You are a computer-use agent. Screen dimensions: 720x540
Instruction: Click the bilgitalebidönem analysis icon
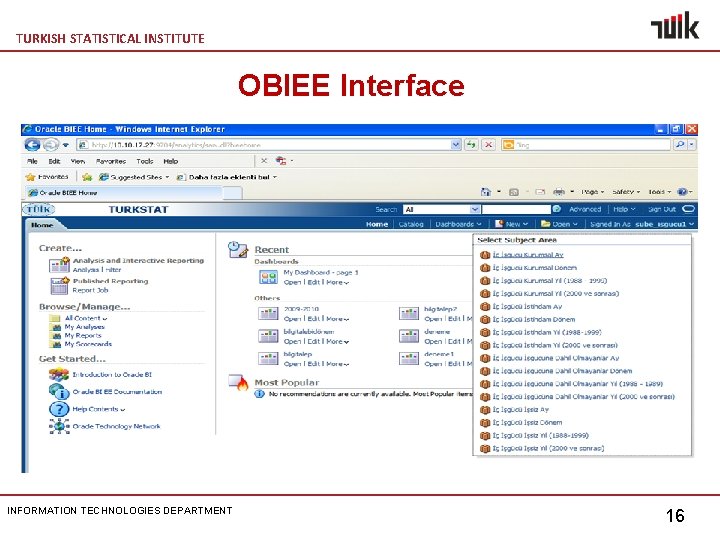click(268, 336)
